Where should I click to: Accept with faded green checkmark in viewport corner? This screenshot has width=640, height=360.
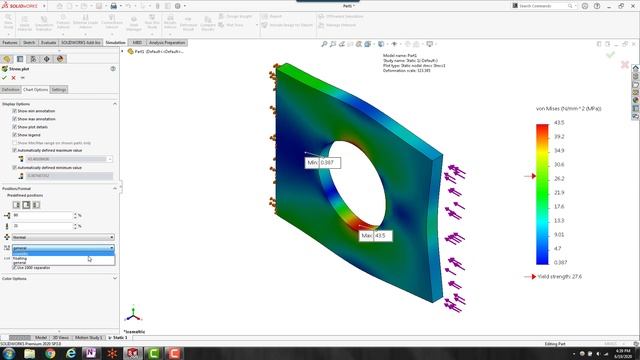tap(610, 54)
